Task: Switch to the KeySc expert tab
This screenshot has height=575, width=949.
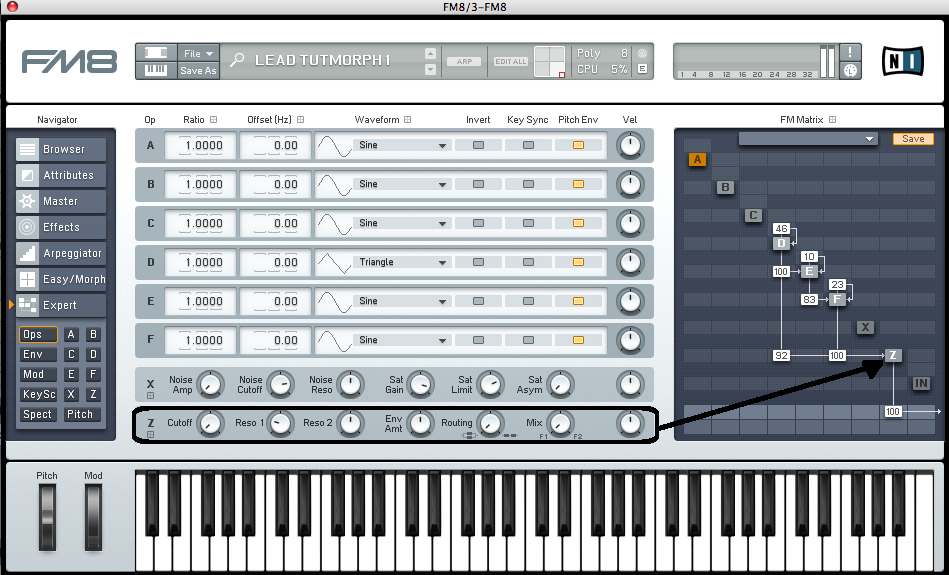Action: pyautogui.click(x=38, y=394)
